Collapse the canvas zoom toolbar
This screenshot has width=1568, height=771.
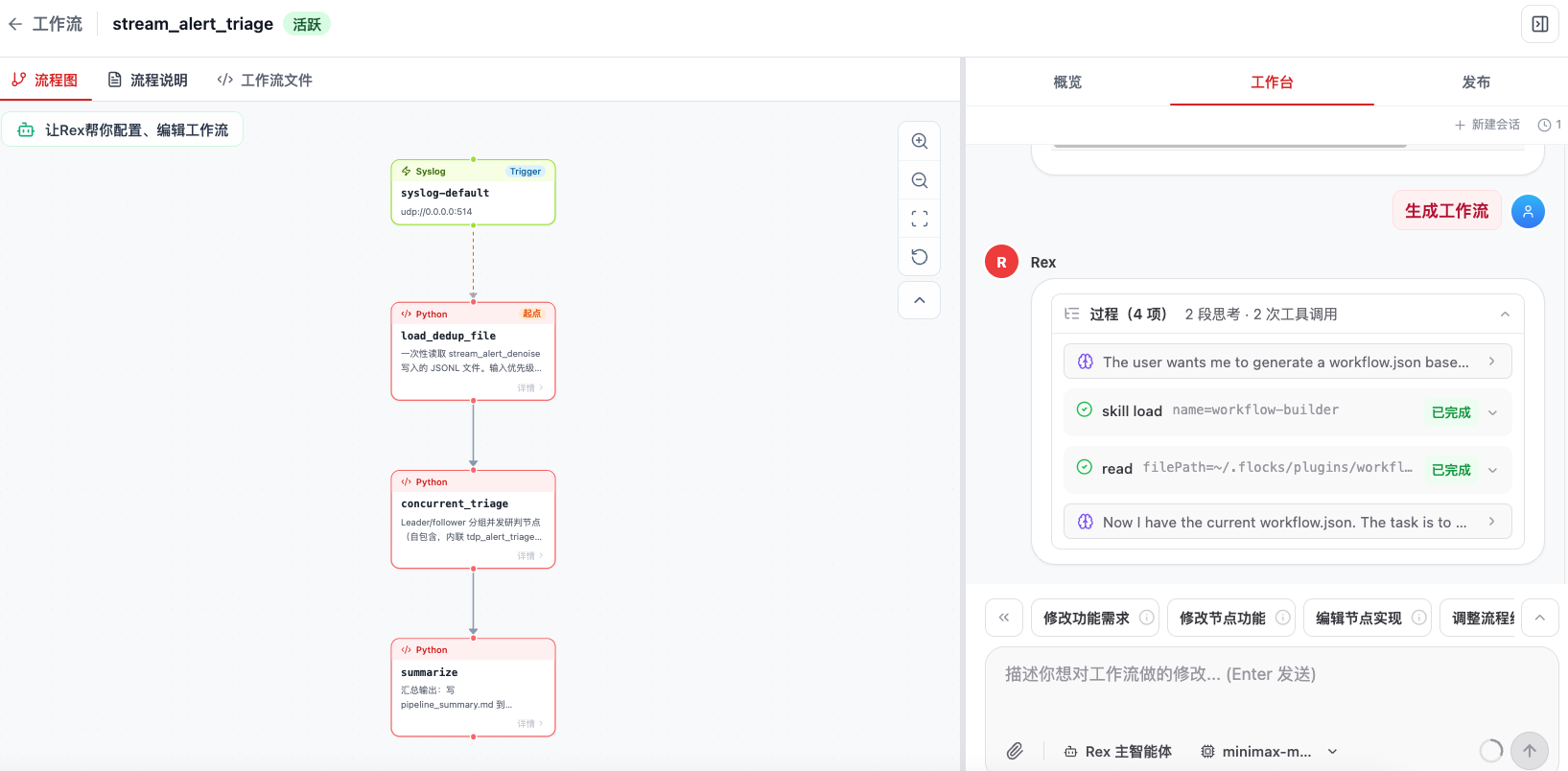(919, 300)
